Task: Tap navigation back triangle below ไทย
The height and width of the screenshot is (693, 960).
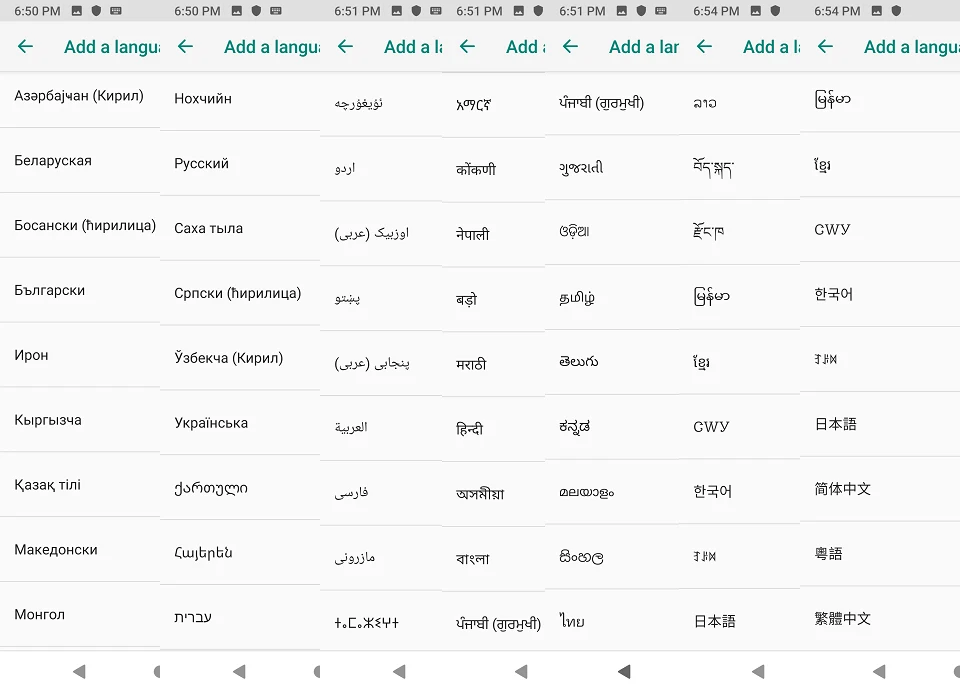Action: point(624,672)
